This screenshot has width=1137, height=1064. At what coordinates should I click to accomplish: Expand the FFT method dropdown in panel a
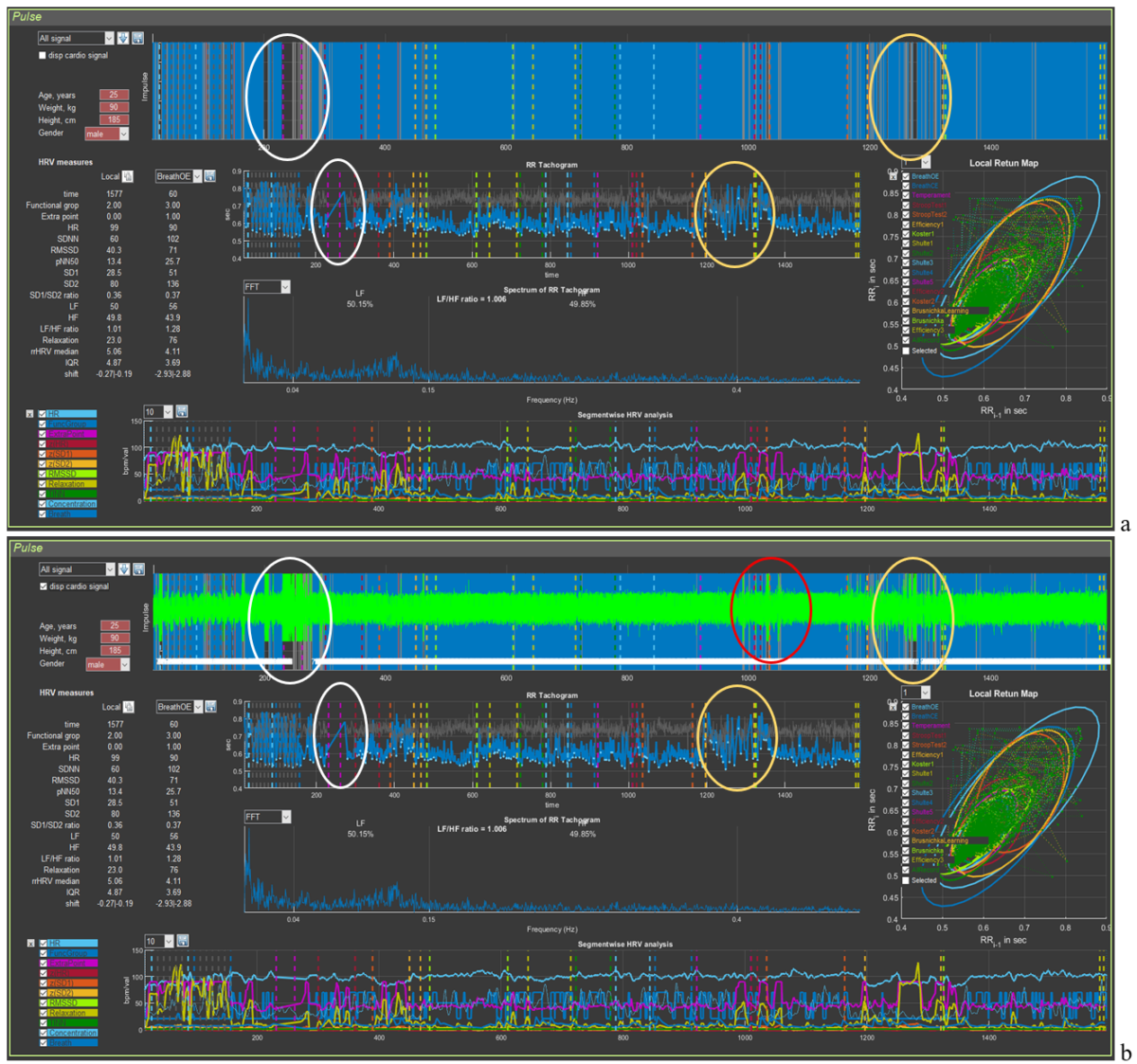click(x=285, y=287)
